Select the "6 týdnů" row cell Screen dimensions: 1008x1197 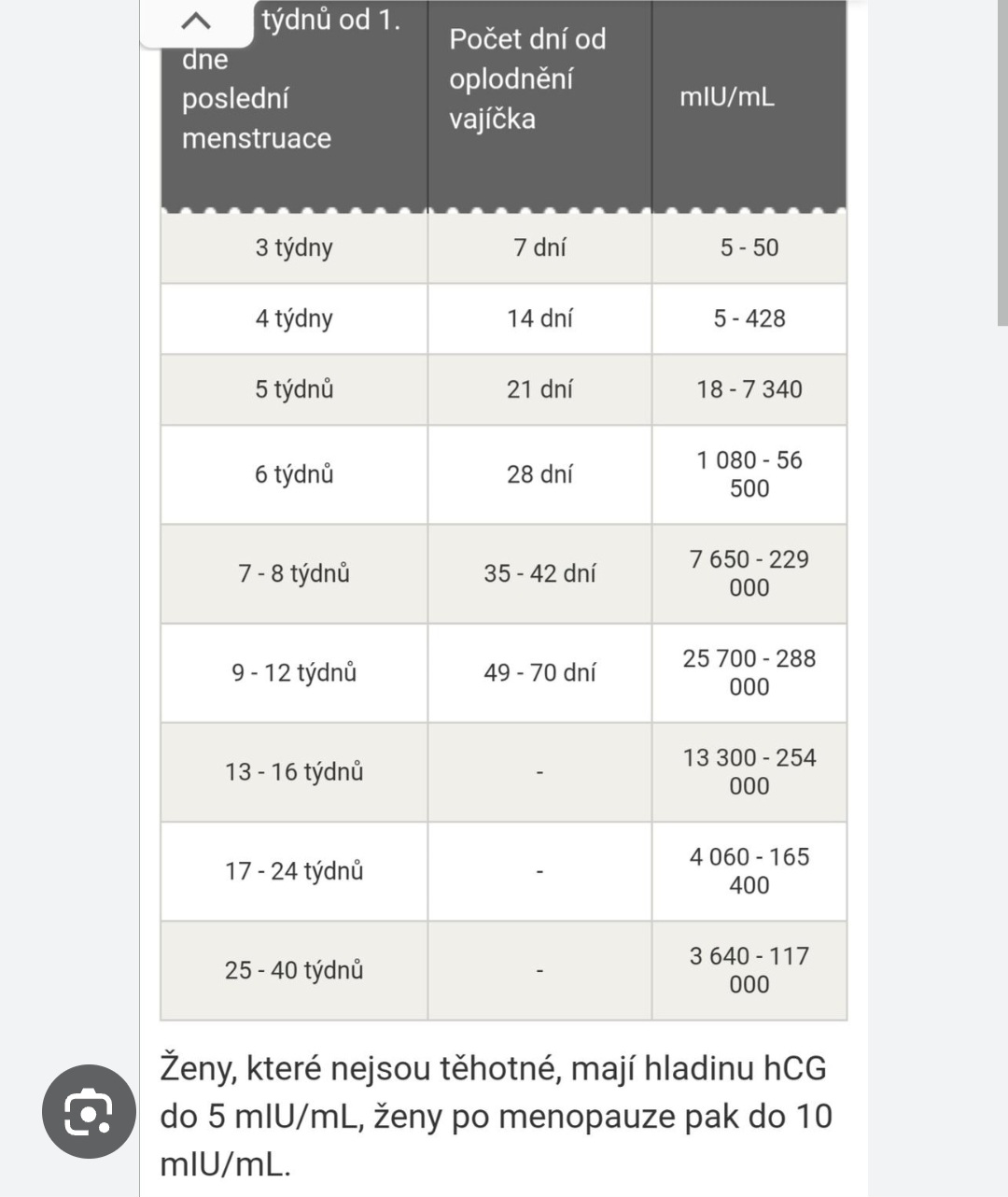[294, 474]
